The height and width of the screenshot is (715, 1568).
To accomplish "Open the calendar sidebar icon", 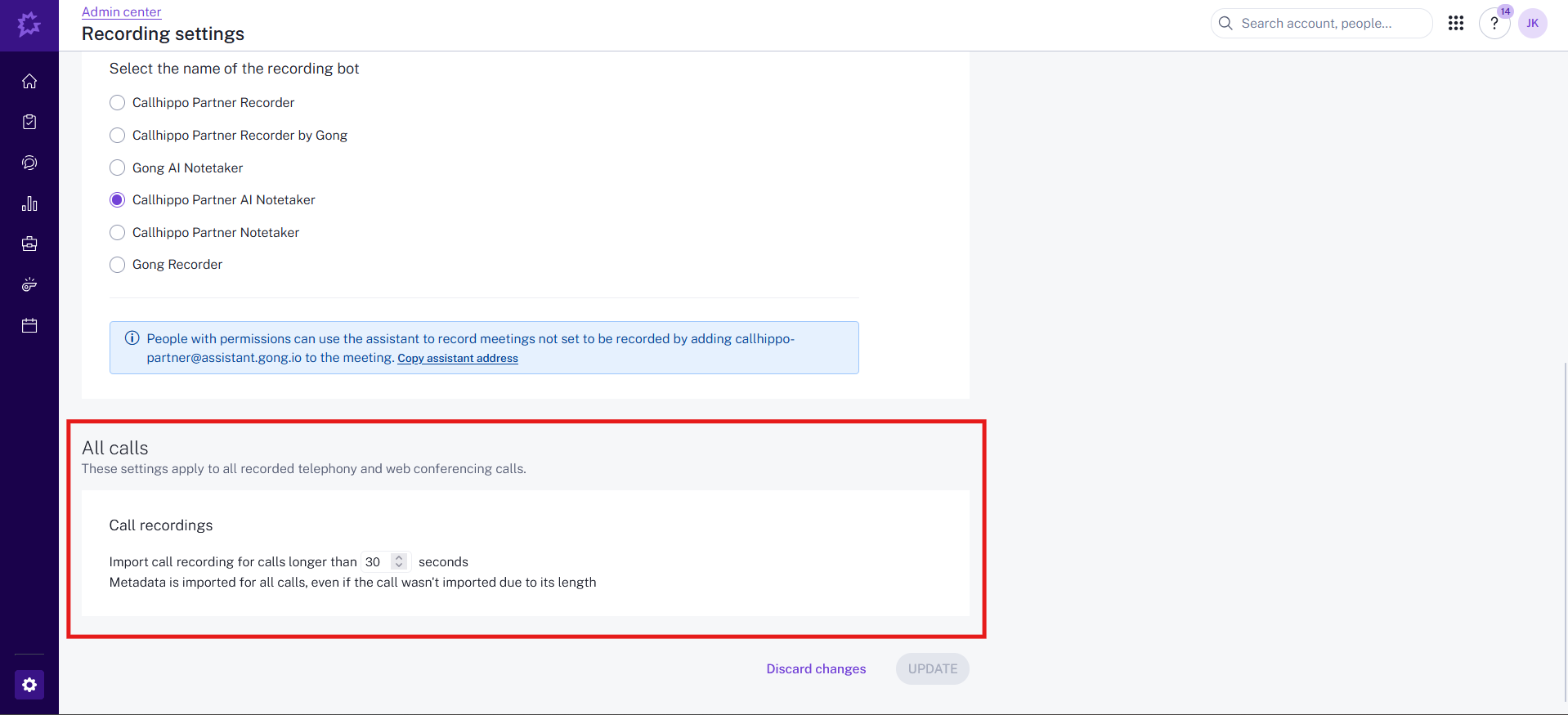I will pos(29,325).
